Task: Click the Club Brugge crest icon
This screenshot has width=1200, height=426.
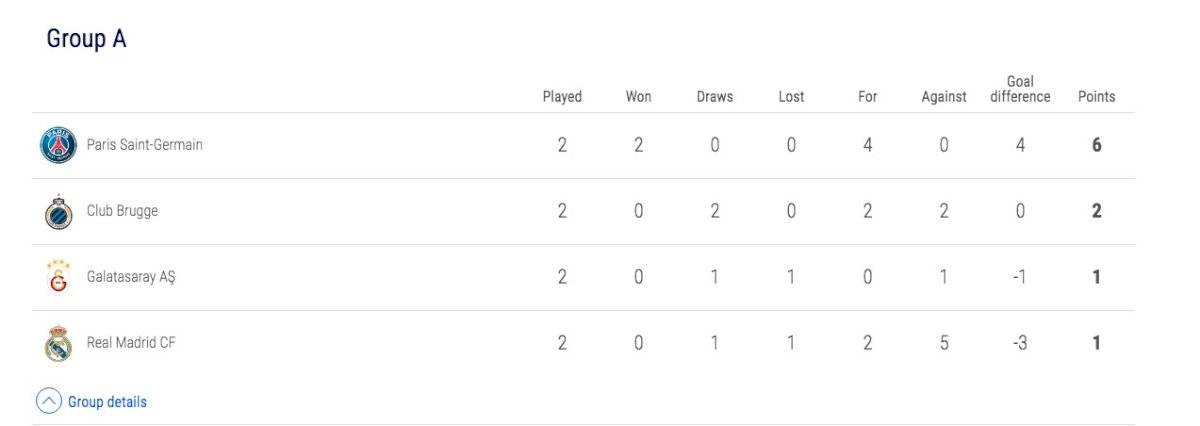Action: 58,212
